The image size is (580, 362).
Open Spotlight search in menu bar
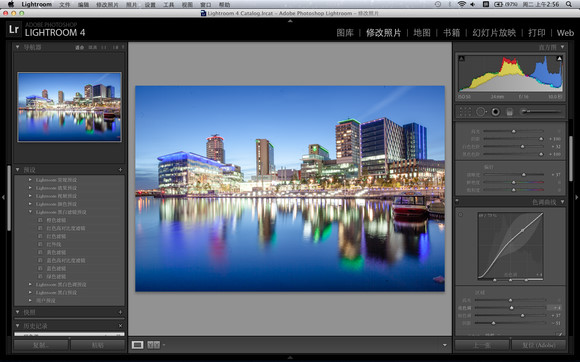569,4
